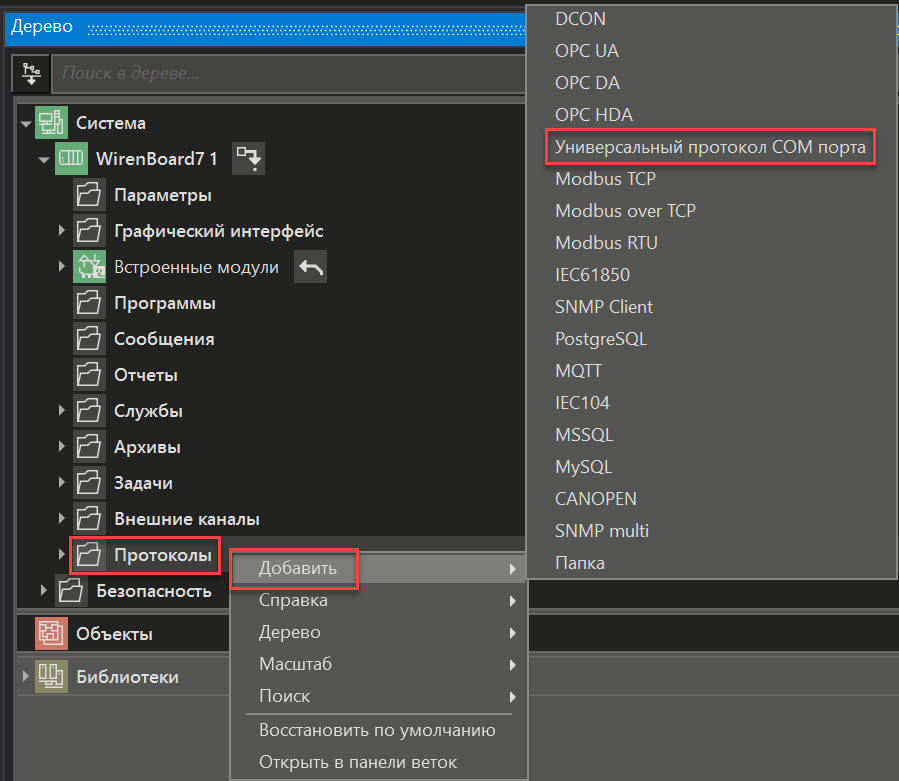The image size is (899, 781).
Task: Click the Отчеты folder icon
Action: click(89, 374)
